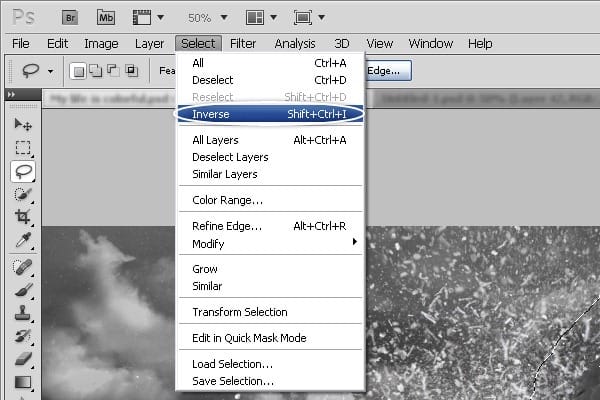Enable Add to Selection mode

pos(96,71)
